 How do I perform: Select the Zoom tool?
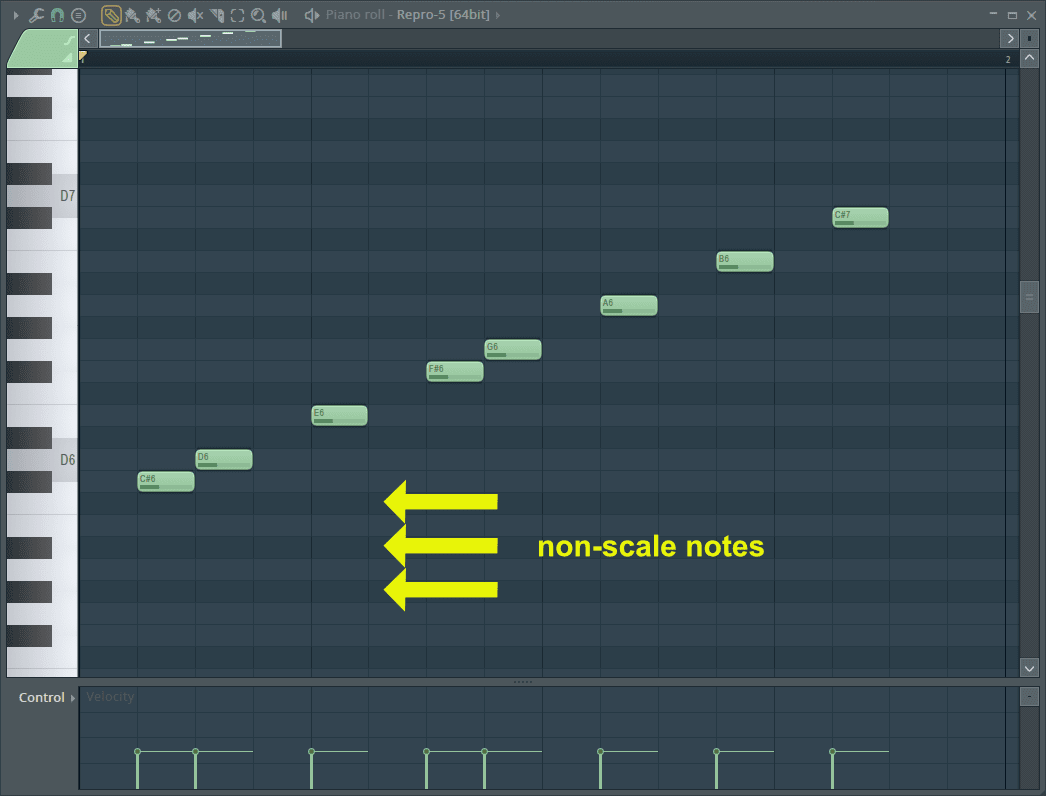[x=256, y=15]
